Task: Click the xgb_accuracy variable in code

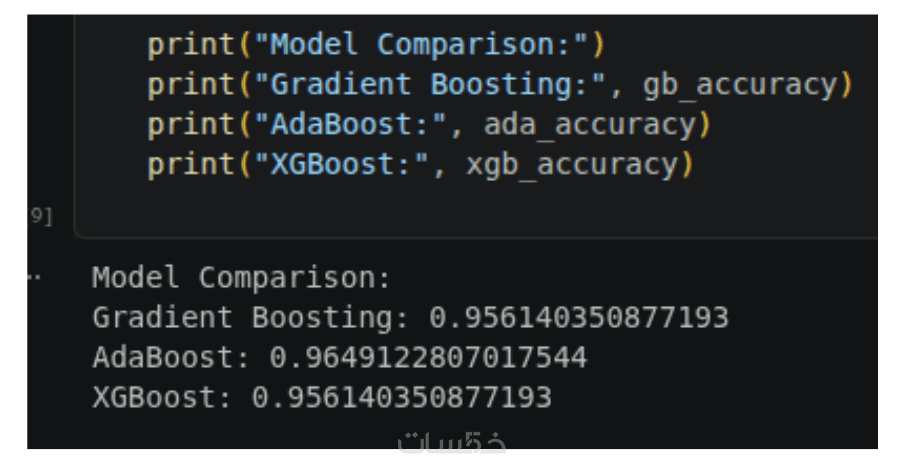Action: pos(571,165)
